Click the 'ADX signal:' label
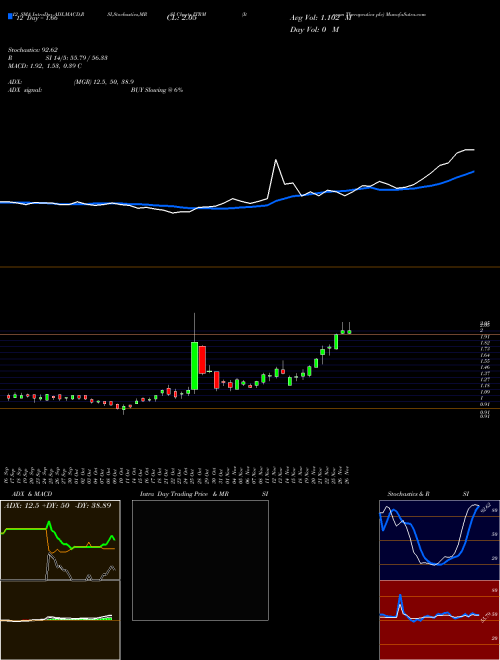This screenshot has height=660, width=500. point(25,90)
